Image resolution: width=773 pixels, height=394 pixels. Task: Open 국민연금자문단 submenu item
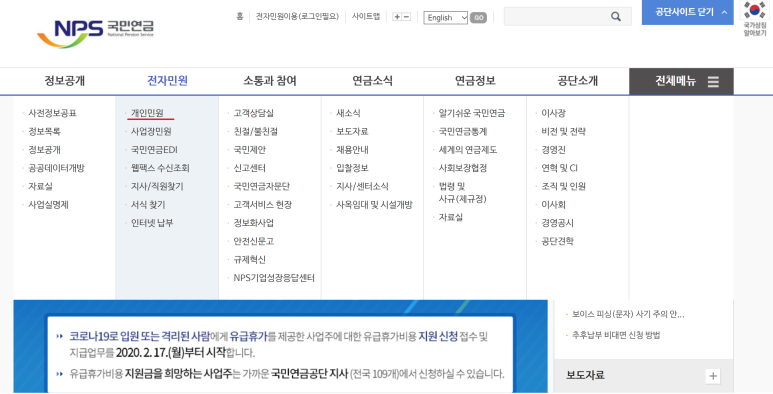(261, 186)
